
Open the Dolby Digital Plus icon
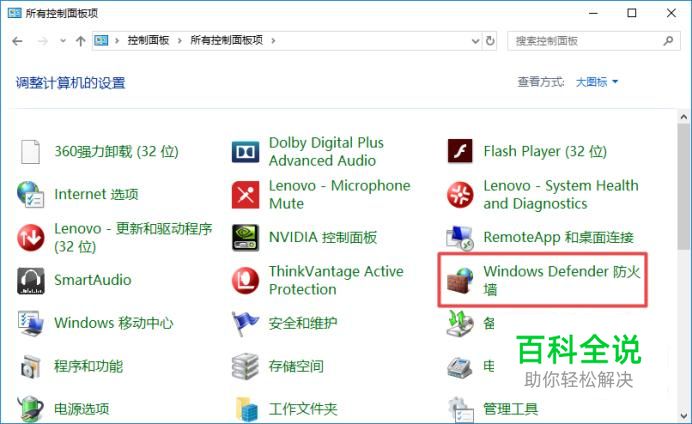tap(245, 152)
